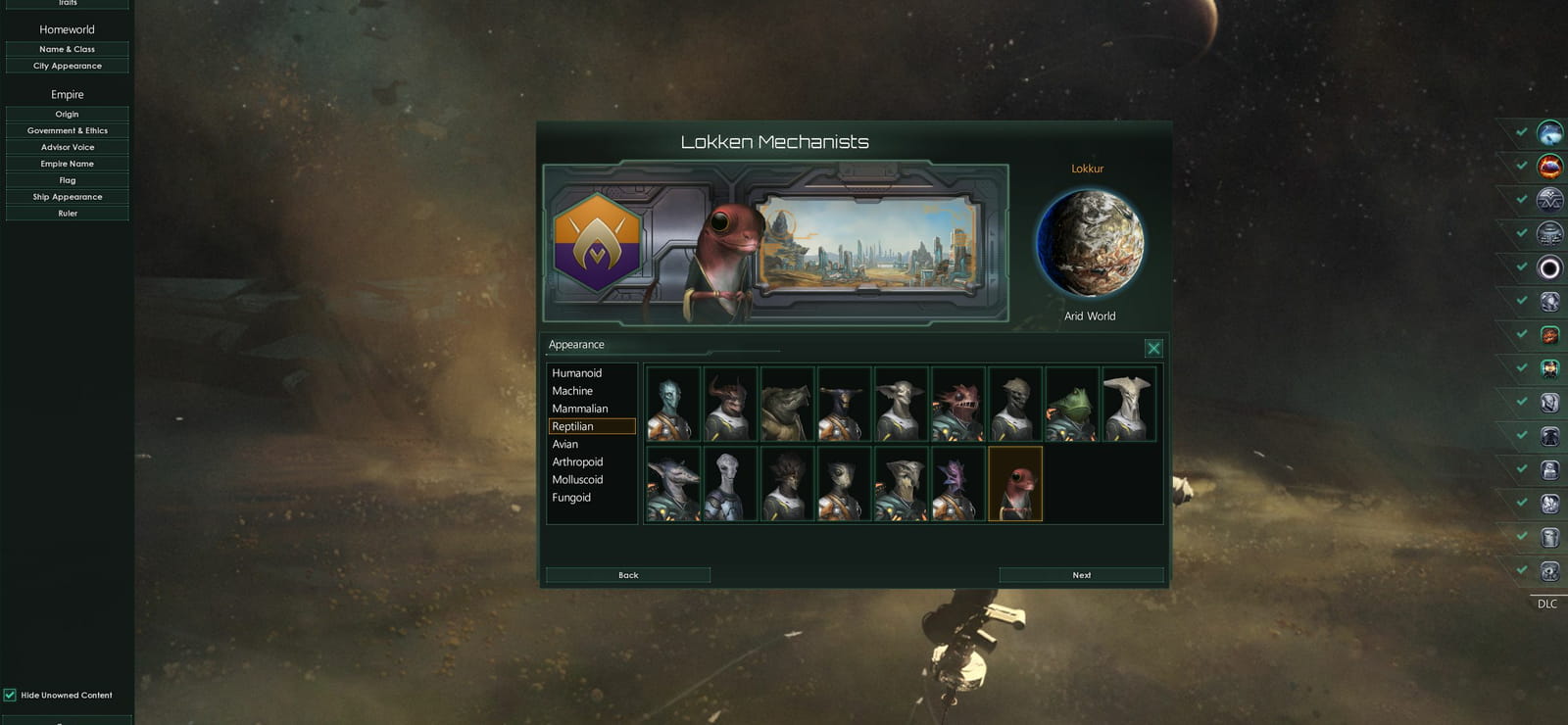Pick the purple-crested reptilian portrait
Viewport: 1568px width, 725px height.
[958, 484]
